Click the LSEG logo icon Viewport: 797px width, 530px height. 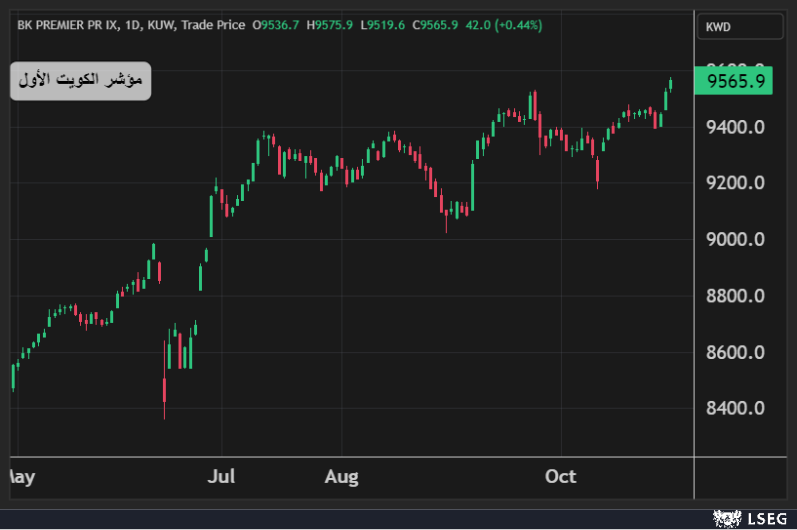724,517
